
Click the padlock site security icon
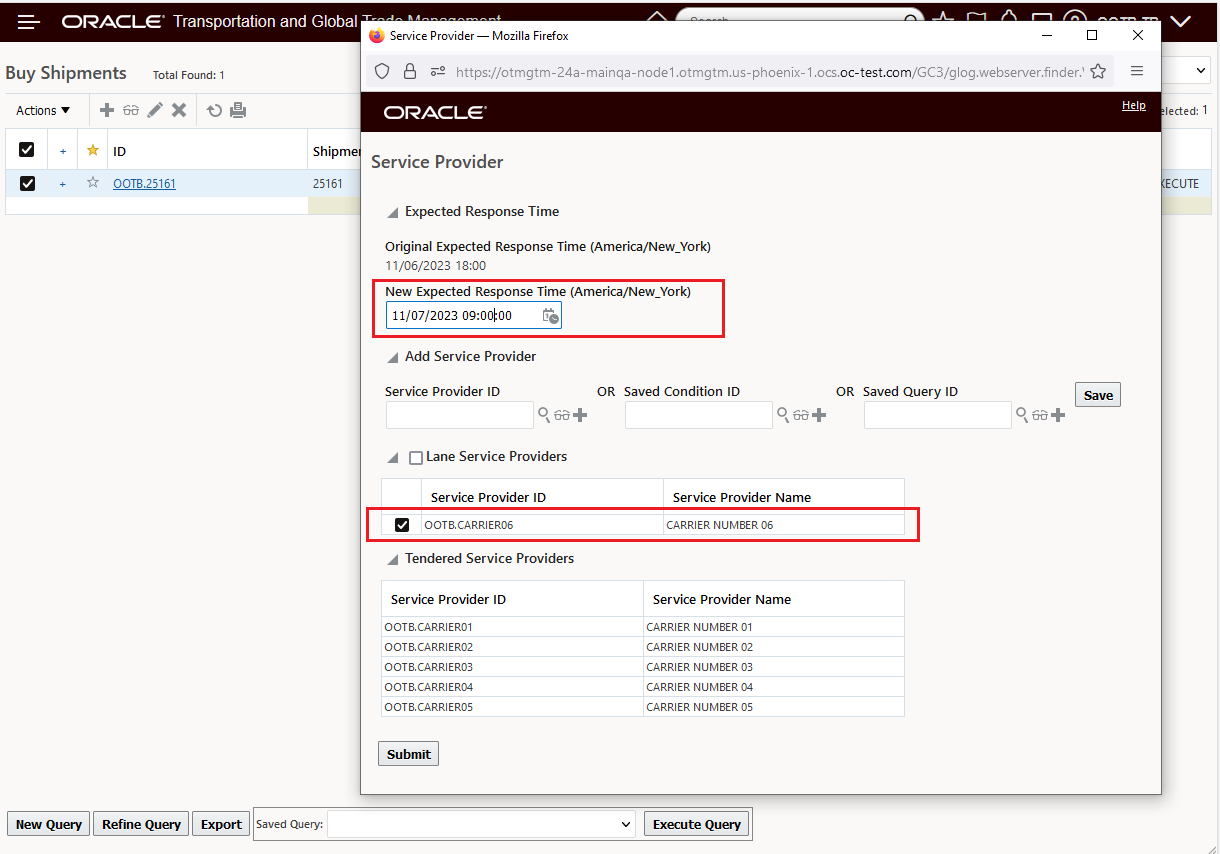pyautogui.click(x=409, y=71)
